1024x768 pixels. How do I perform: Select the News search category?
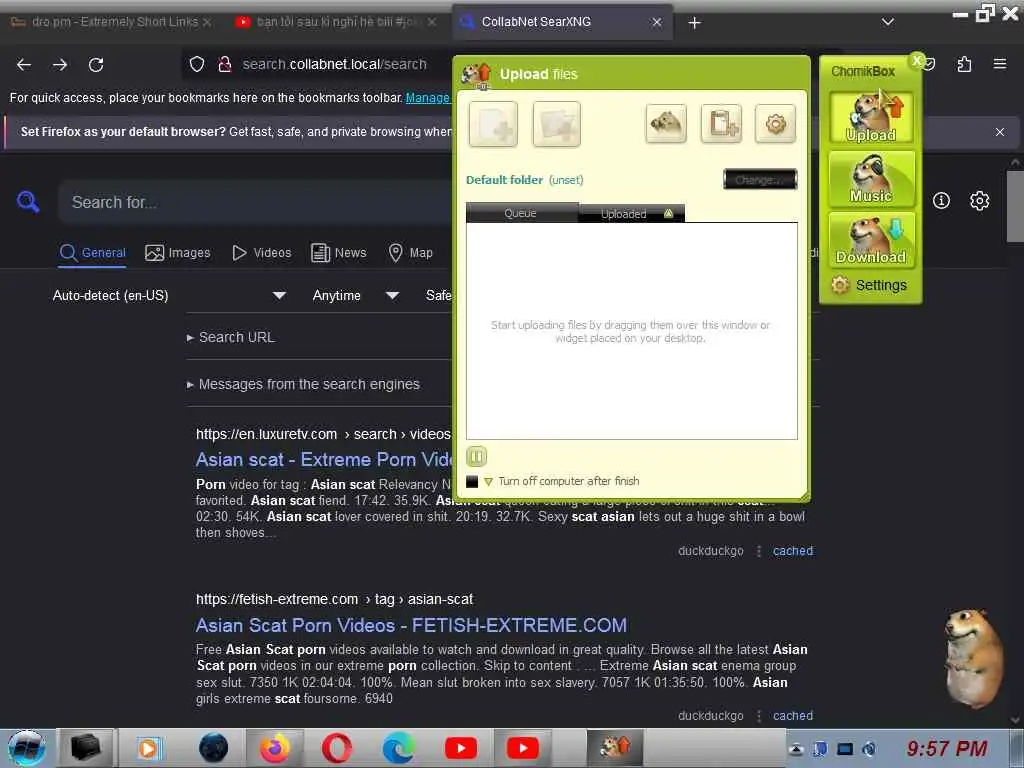point(338,253)
